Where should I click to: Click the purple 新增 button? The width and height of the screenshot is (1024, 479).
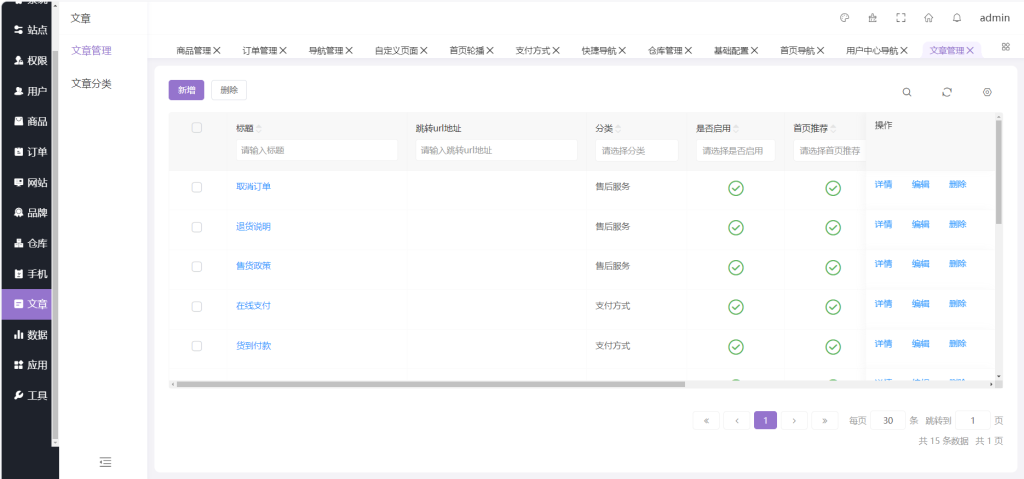pyautogui.click(x=186, y=90)
